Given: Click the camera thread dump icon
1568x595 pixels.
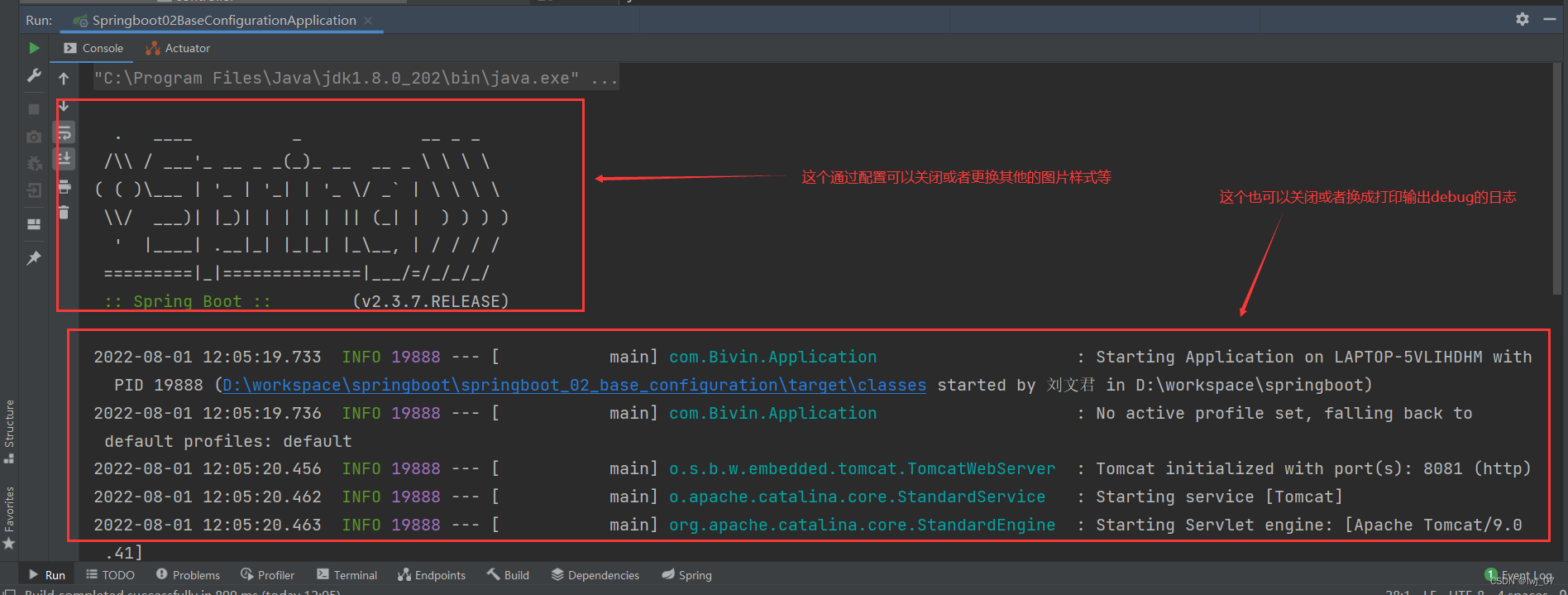Looking at the screenshot, I should tap(34, 137).
